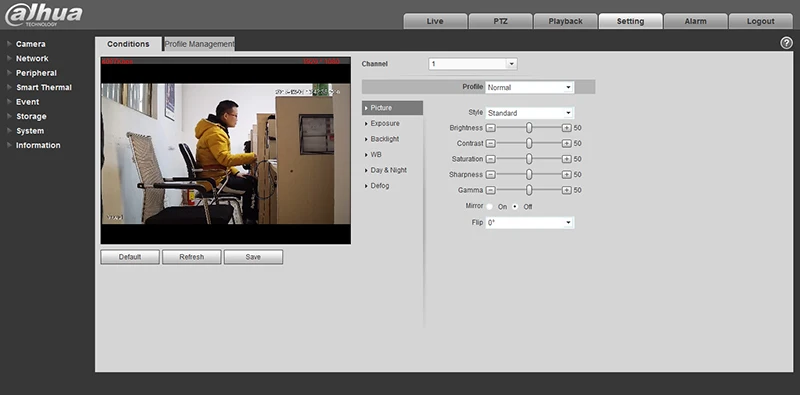Expand the Smart Thermal sidebar section
Screen dimensions: 800x395
43,87
